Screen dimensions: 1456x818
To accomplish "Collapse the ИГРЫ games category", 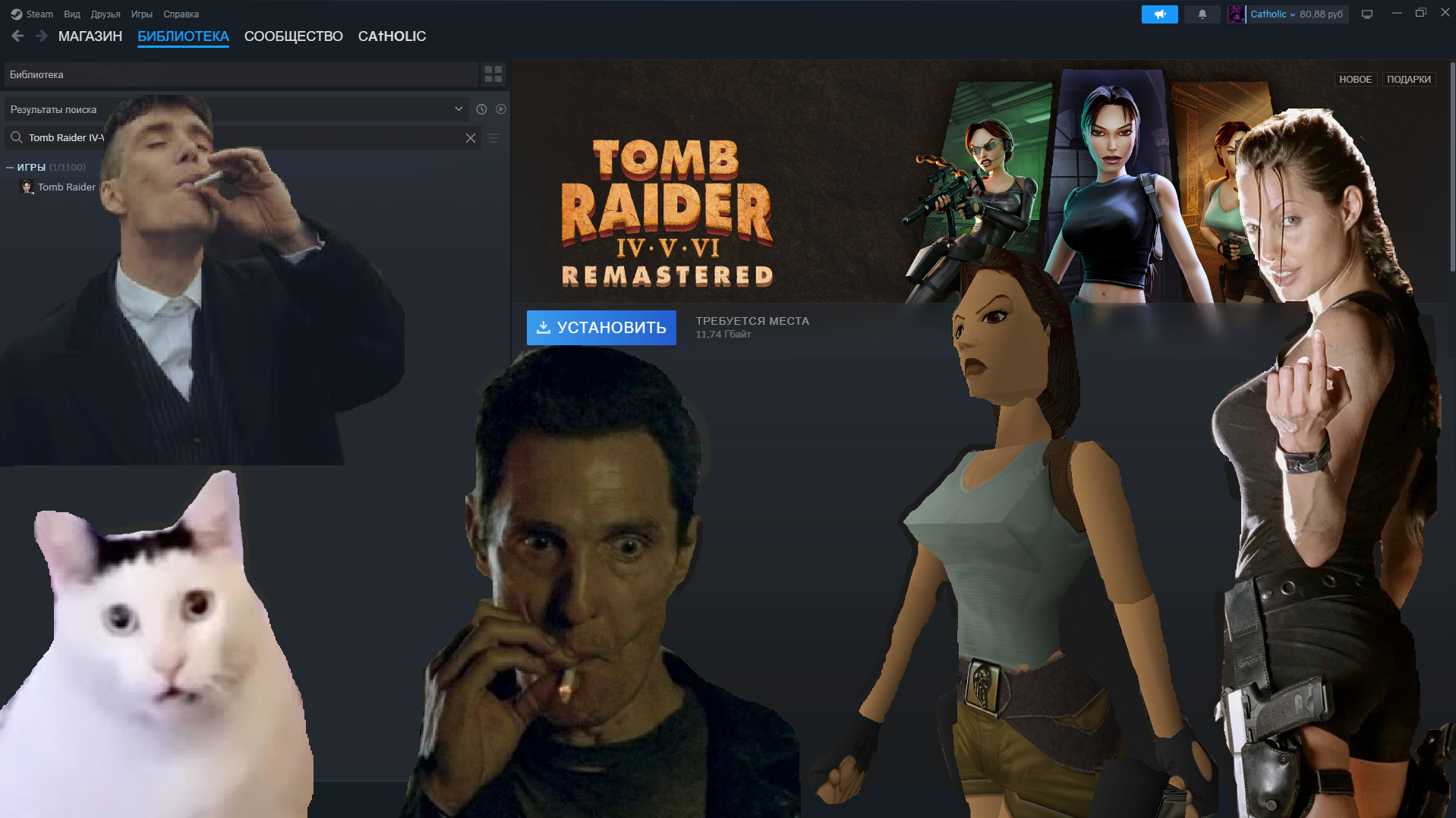I will click(x=10, y=167).
